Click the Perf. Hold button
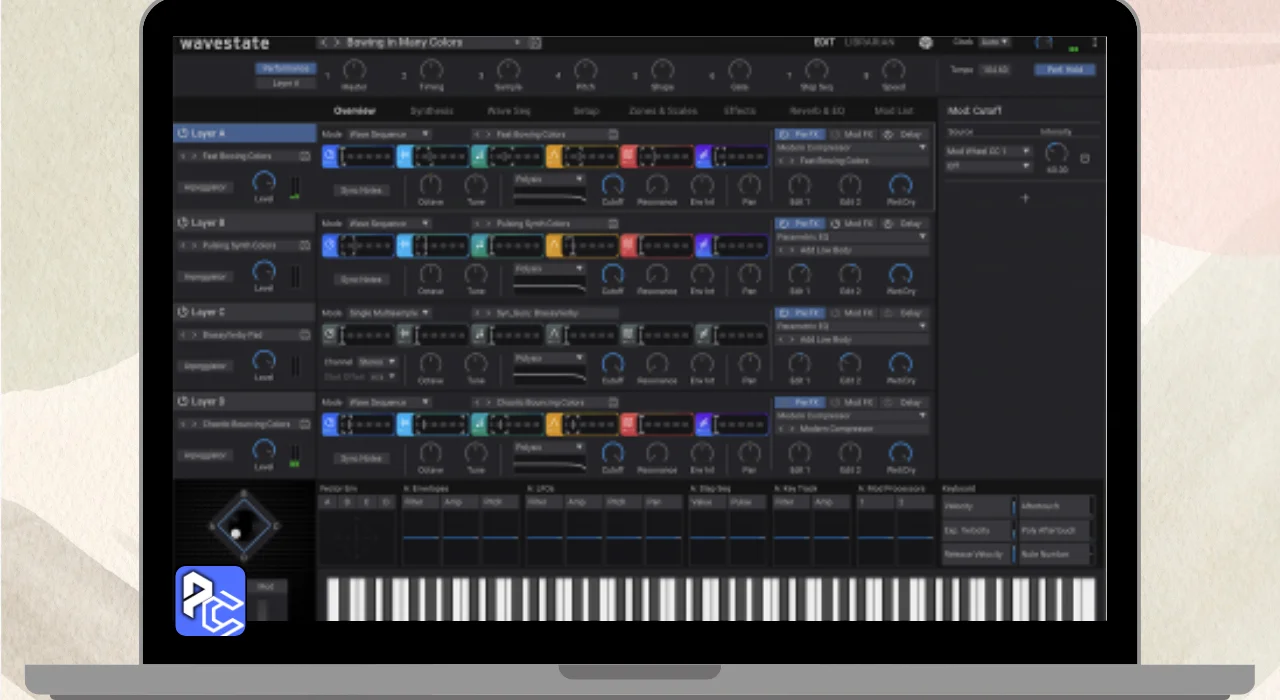The image size is (1280, 700). 1064,70
